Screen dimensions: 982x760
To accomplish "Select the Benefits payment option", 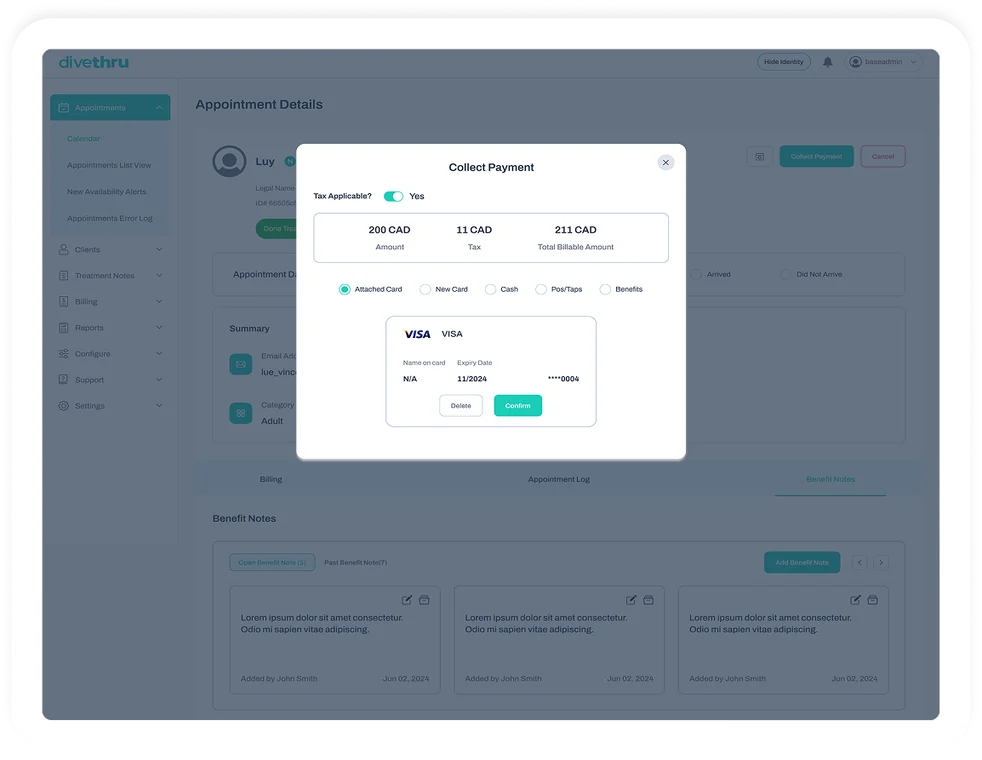I will tap(605, 289).
